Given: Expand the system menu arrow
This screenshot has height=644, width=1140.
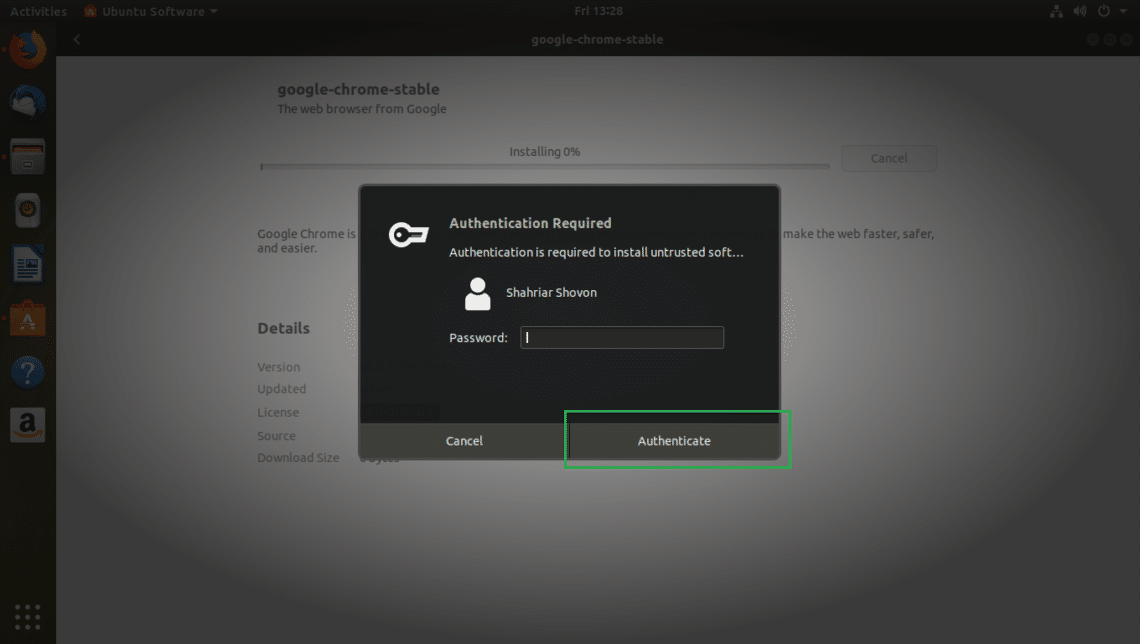Looking at the screenshot, I should [x=1123, y=11].
